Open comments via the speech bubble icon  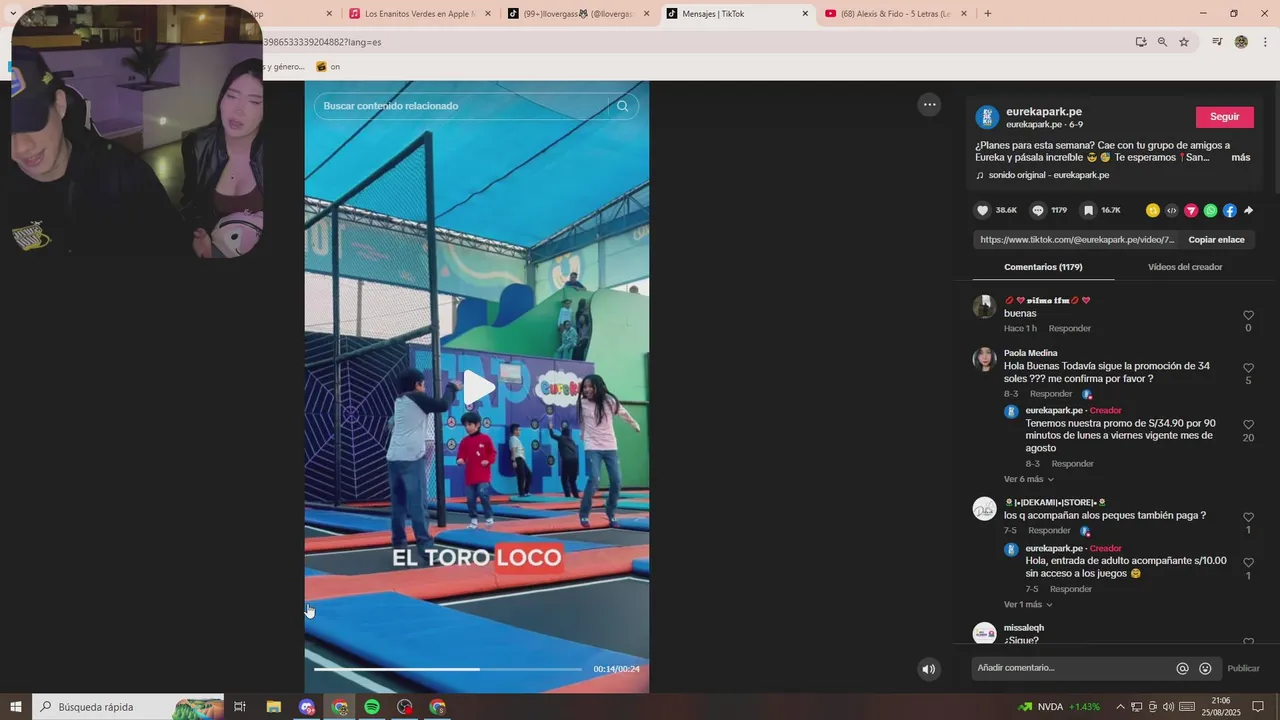1038,210
